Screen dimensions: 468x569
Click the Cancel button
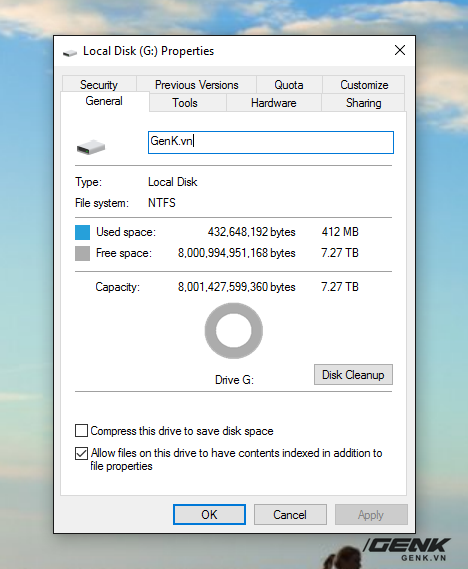click(290, 514)
